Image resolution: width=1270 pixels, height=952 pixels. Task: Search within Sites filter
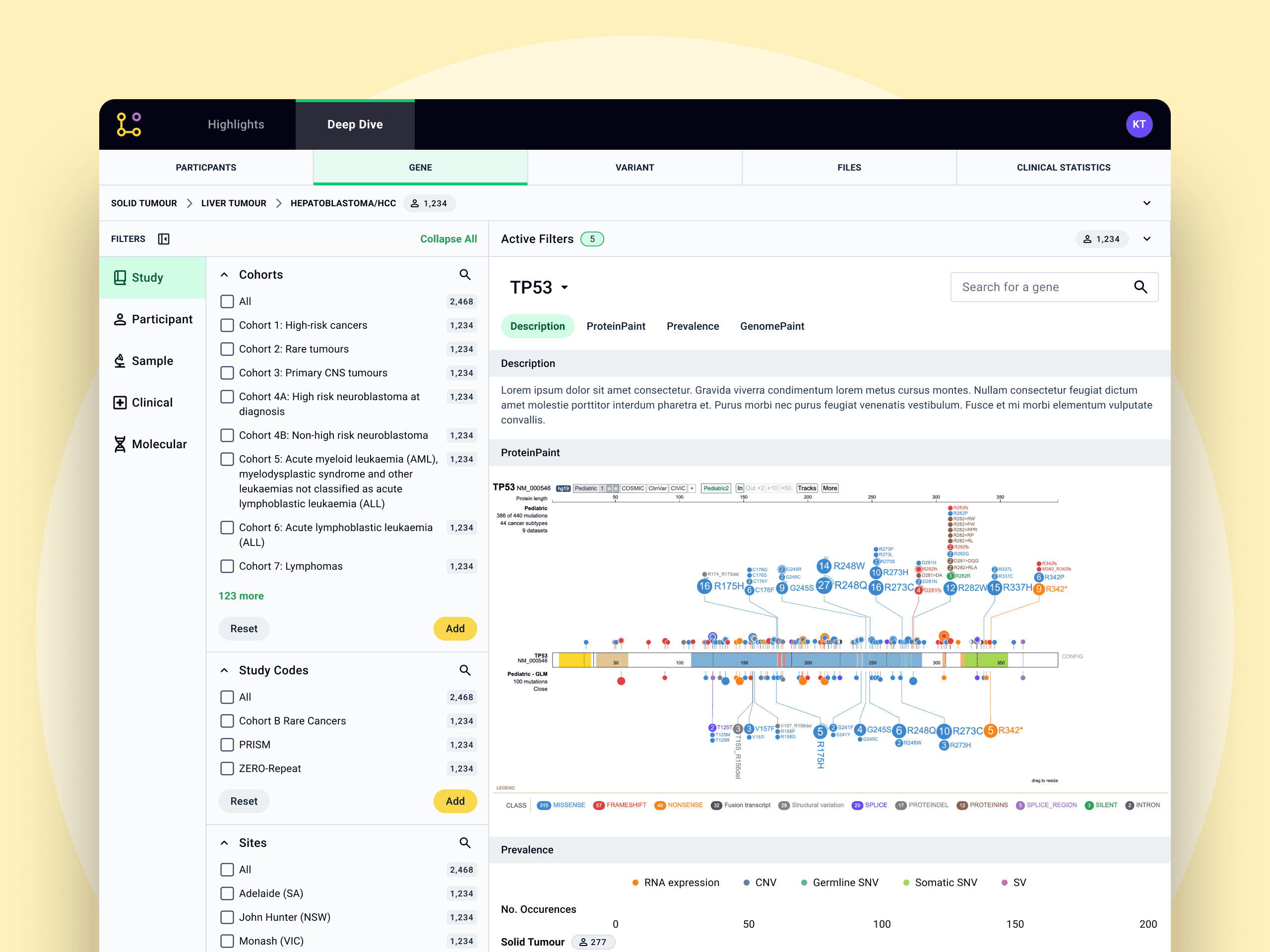click(x=465, y=843)
